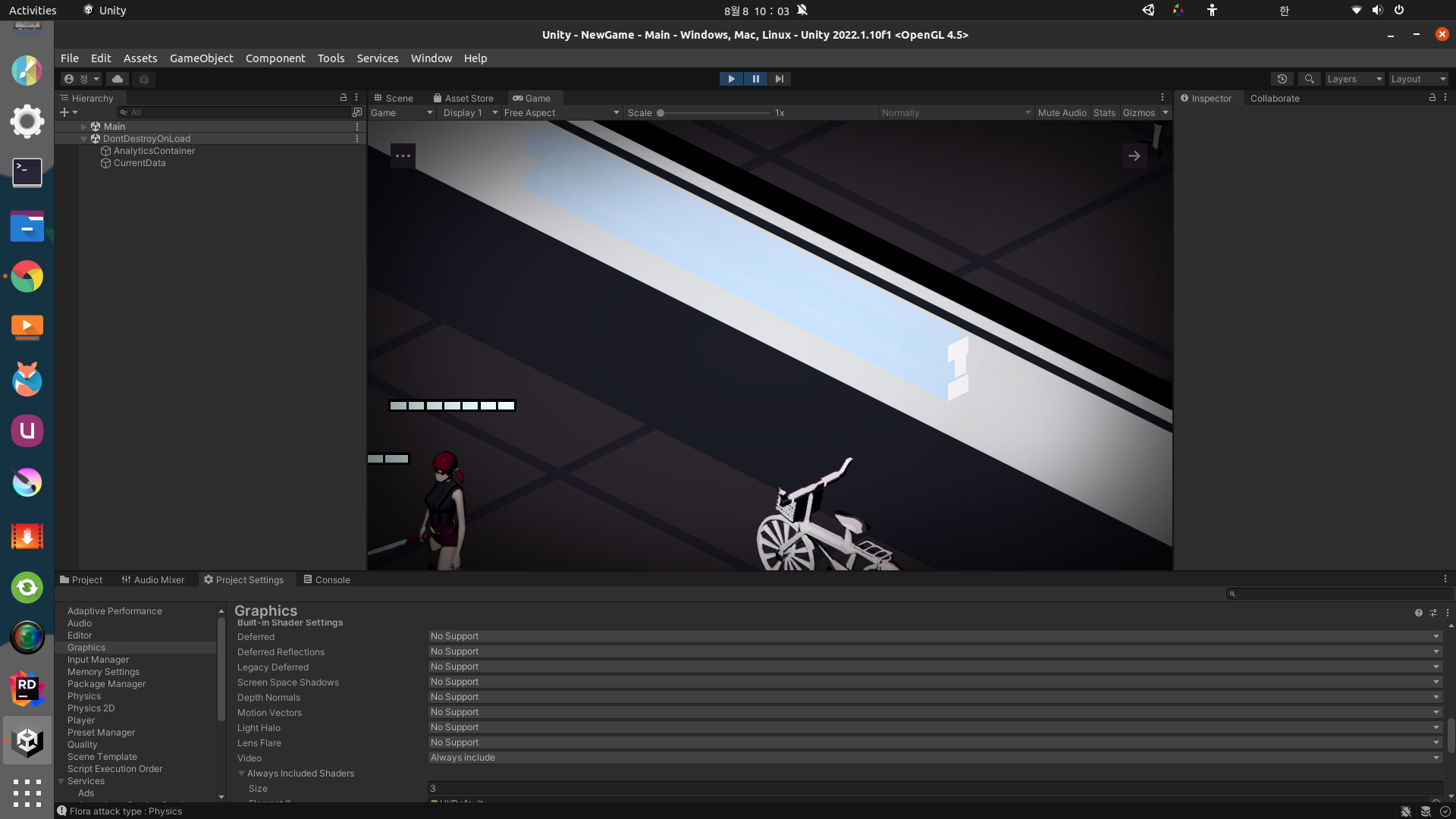The height and width of the screenshot is (819, 1456).
Task: Open the Graphics settings presets icon
Action: tap(1433, 613)
